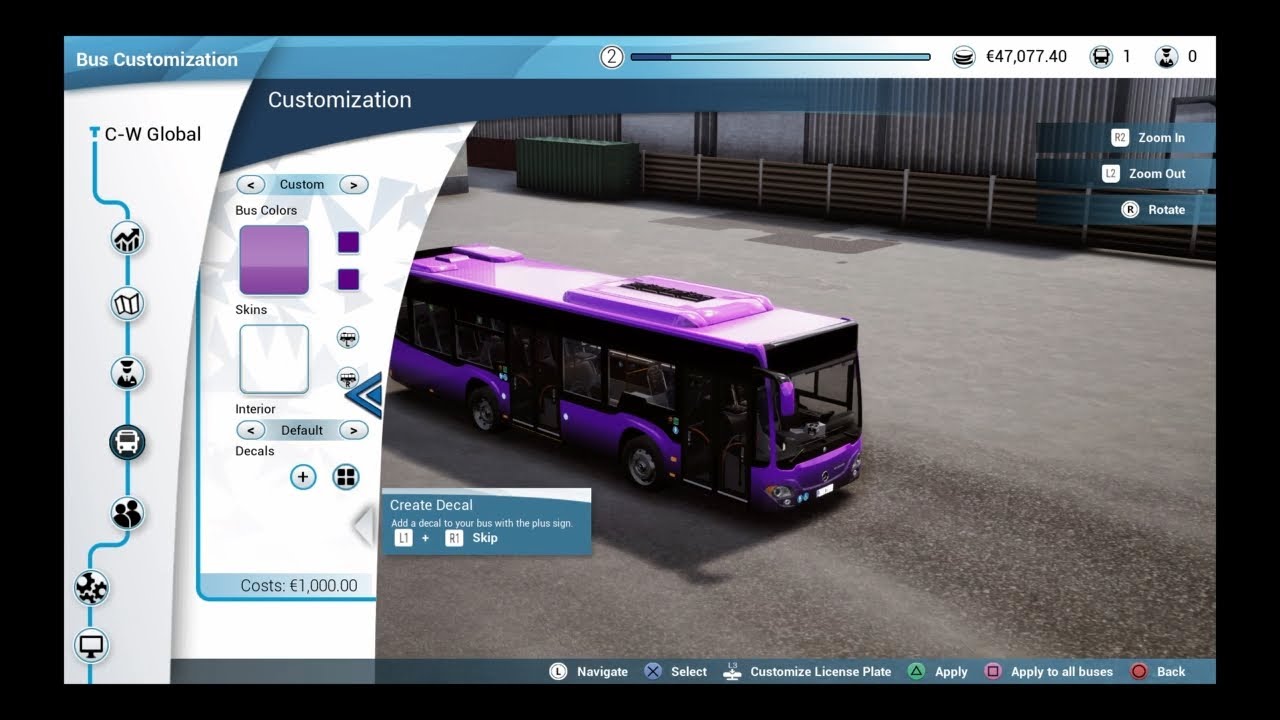
Task: Select previous preset left of Custom
Action: click(251, 185)
